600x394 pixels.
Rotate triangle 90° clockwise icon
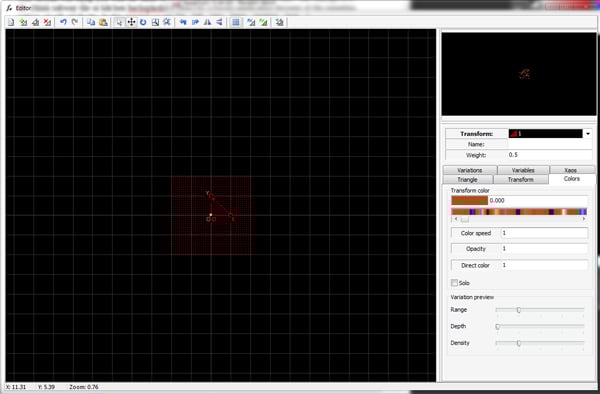(195, 22)
